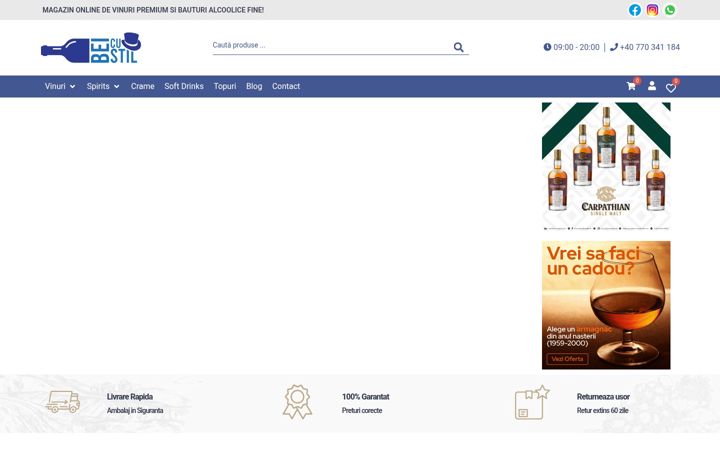Click the 'Preturi corecte' text
This screenshot has height=450, width=720.
click(362, 411)
